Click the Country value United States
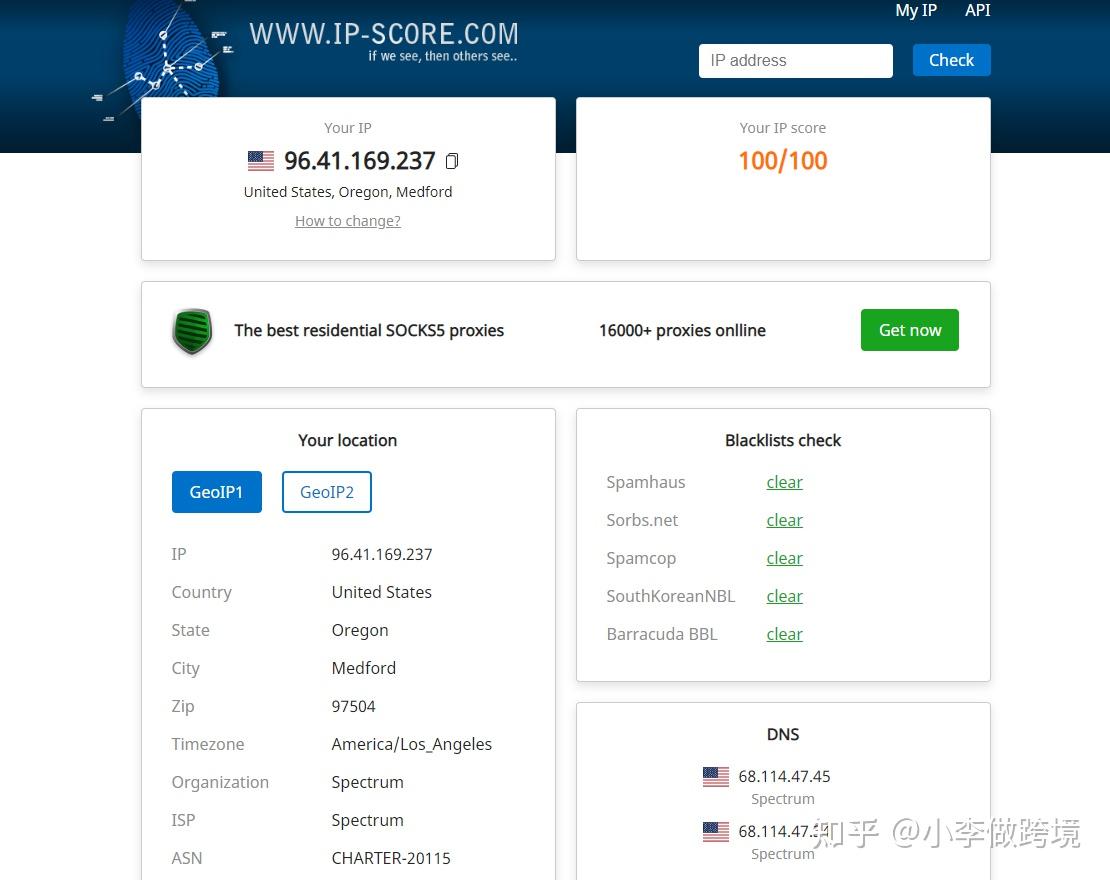This screenshot has width=1110, height=880. (382, 593)
